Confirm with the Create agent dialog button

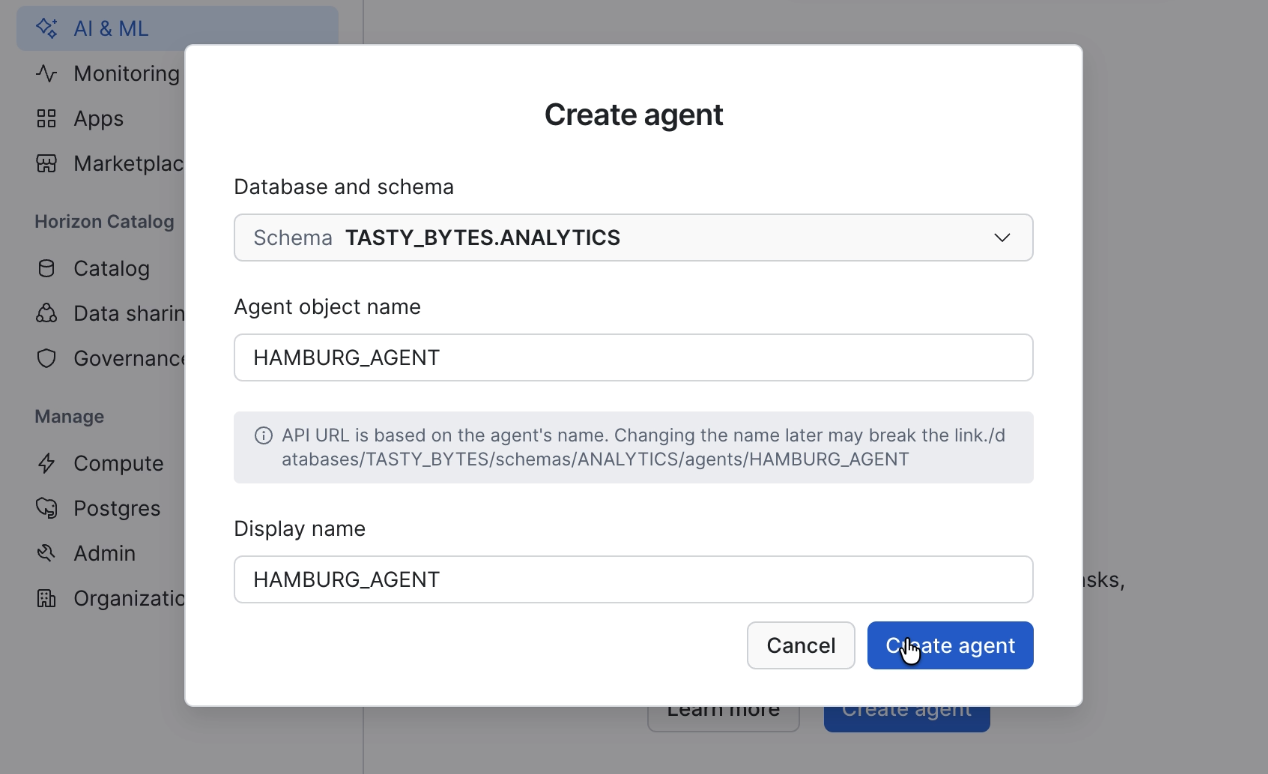coord(950,645)
